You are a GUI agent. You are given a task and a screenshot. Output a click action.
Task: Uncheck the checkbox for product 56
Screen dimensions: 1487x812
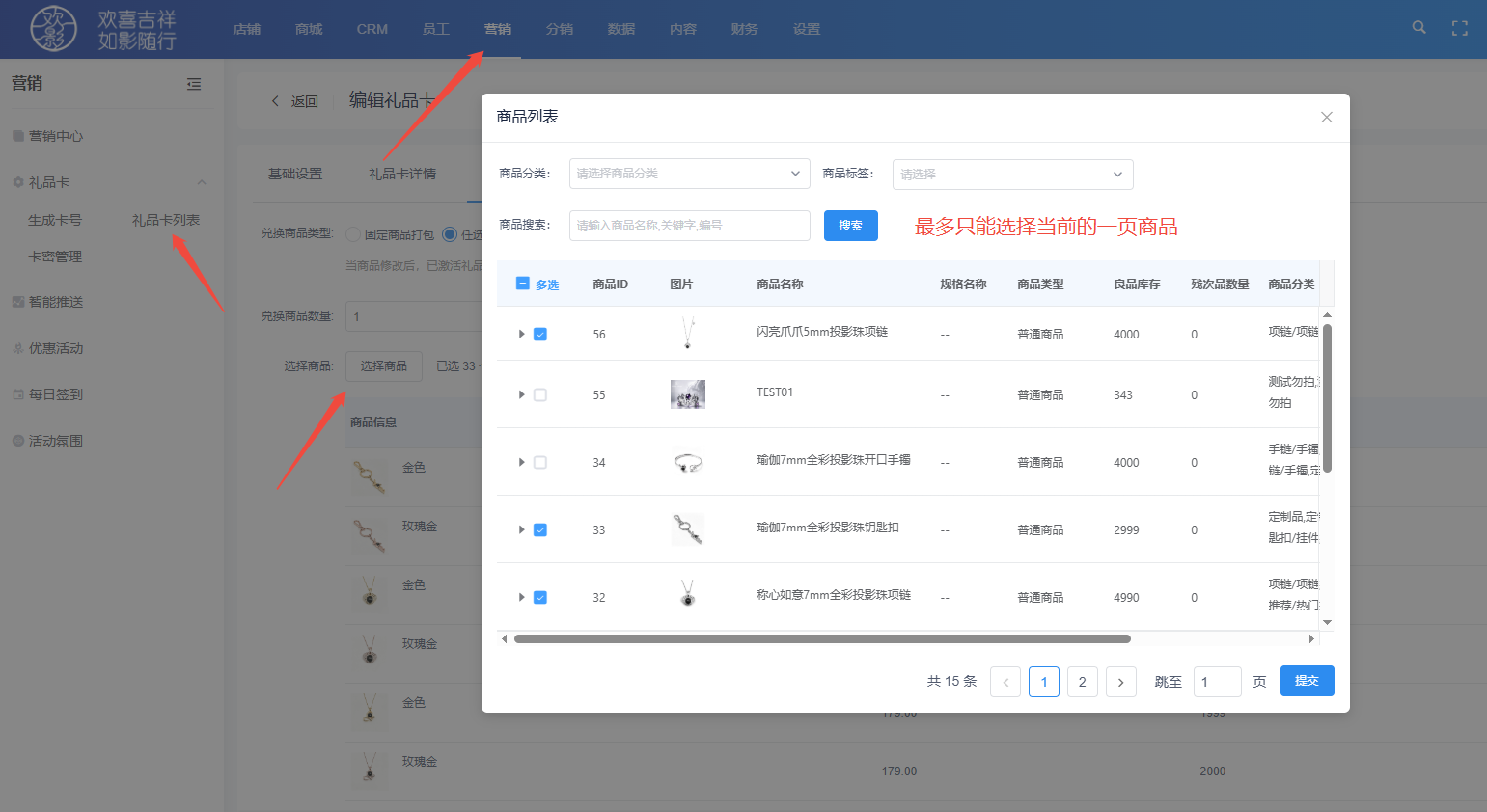(x=540, y=335)
